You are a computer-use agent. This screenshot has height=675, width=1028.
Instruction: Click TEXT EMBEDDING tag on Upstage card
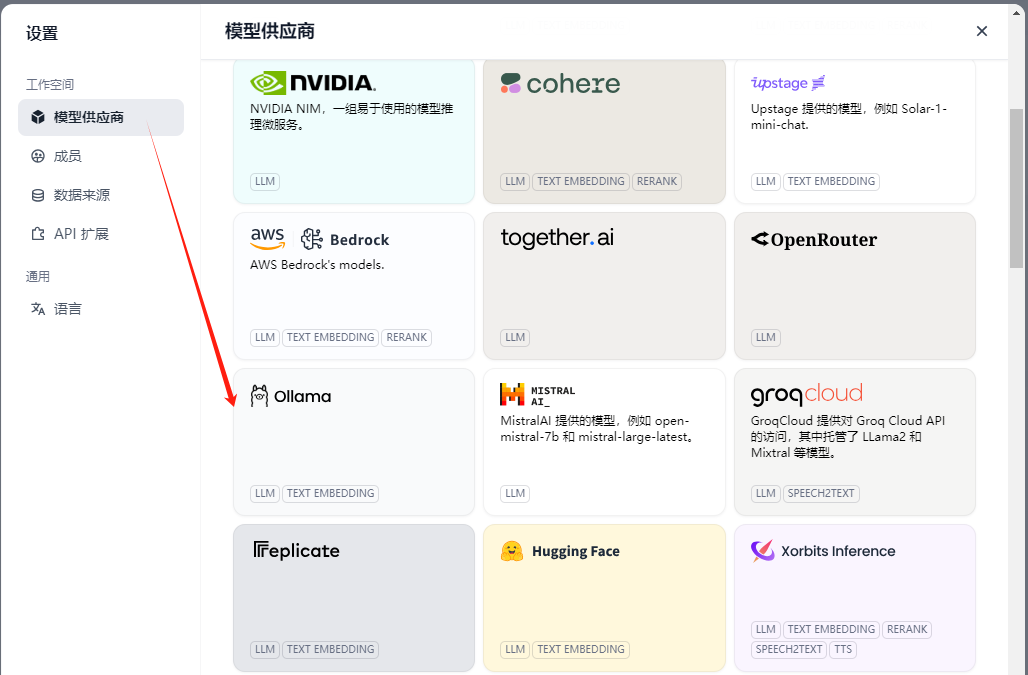coord(831,182)
